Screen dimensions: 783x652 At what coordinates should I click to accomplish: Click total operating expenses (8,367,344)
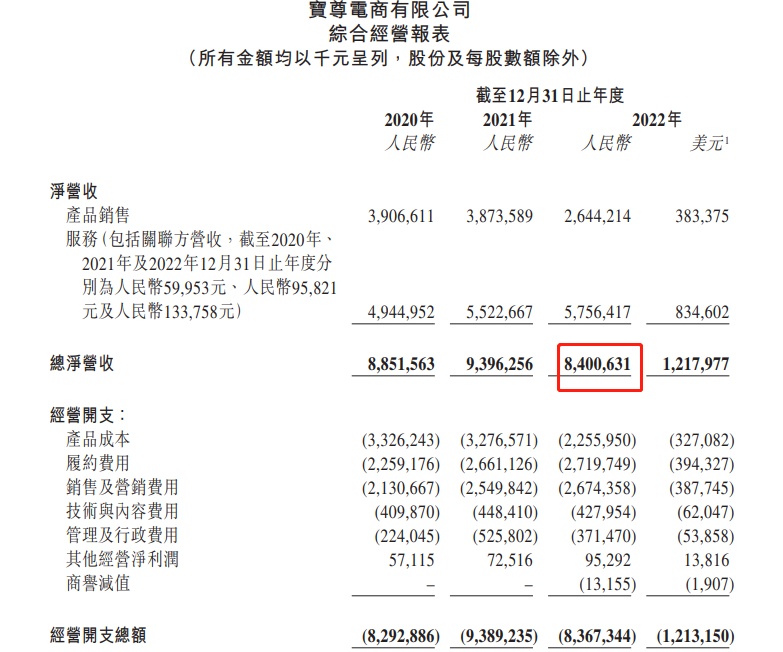pos(597,636)
